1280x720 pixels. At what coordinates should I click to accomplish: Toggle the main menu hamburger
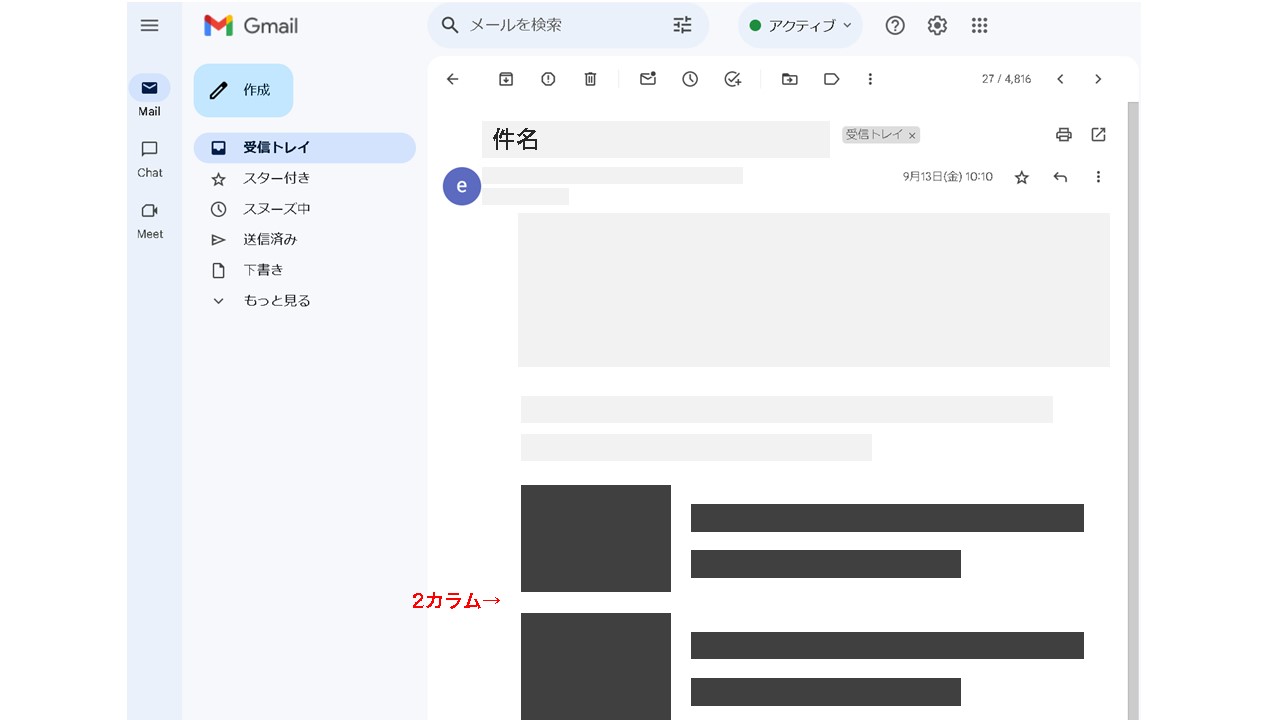coord(150,26)
